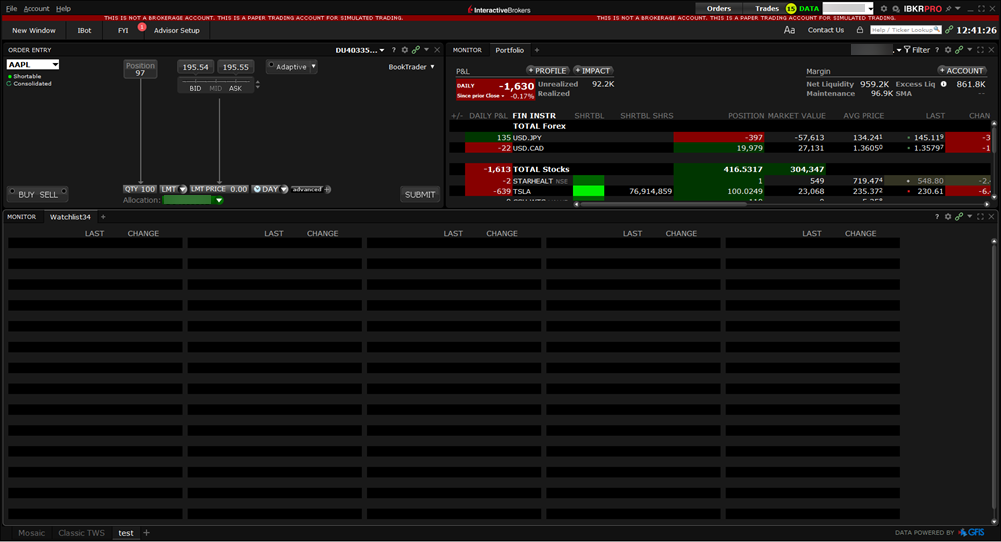This screenshot has height=542, width=1001.
Task: Open the DAY time-in-force dropdown
Action: 284,190
